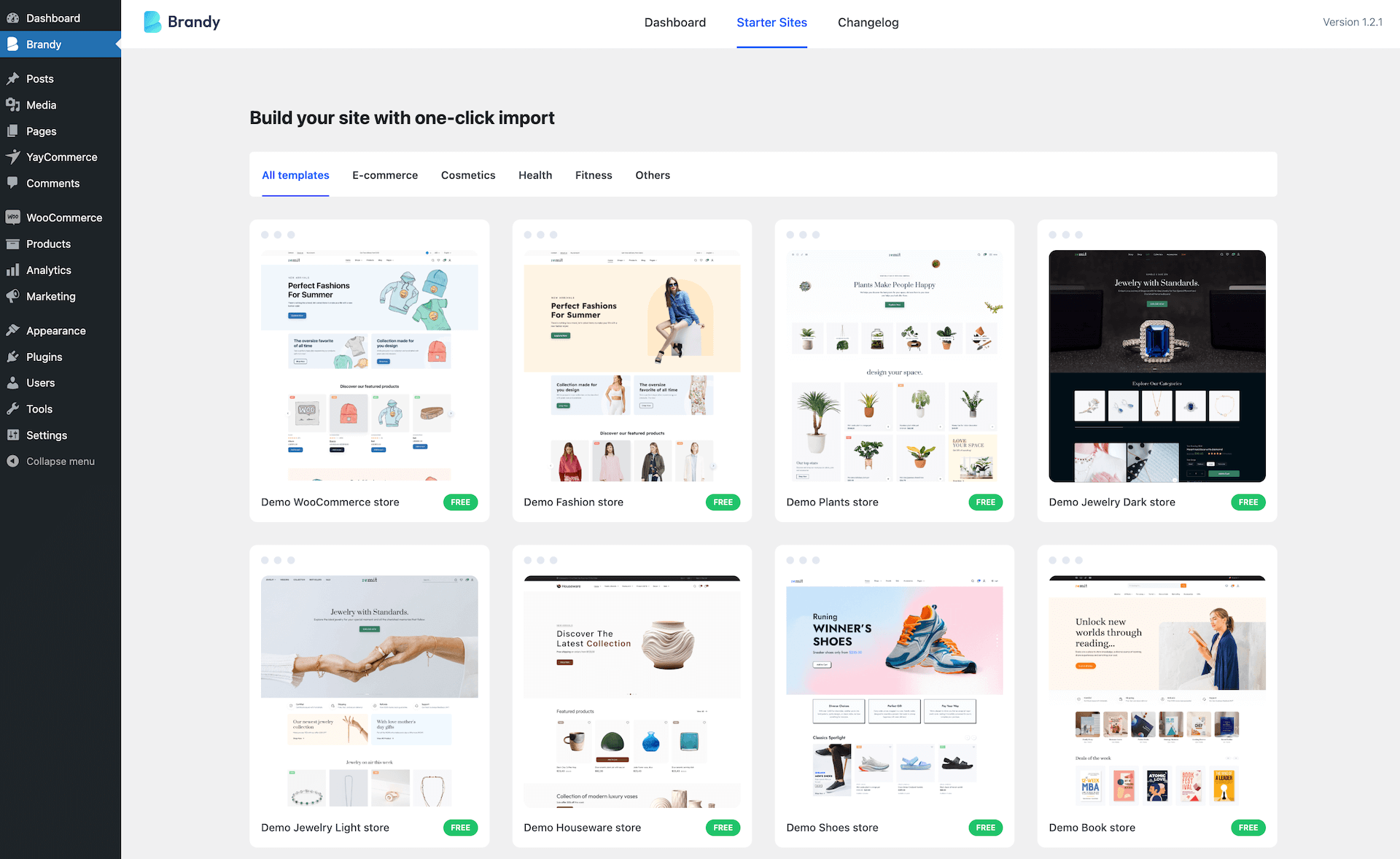The width and height of the screenshot is (1400, 859).
Task: Click the Appearance icon in sidebar
Action: (13, 330)
